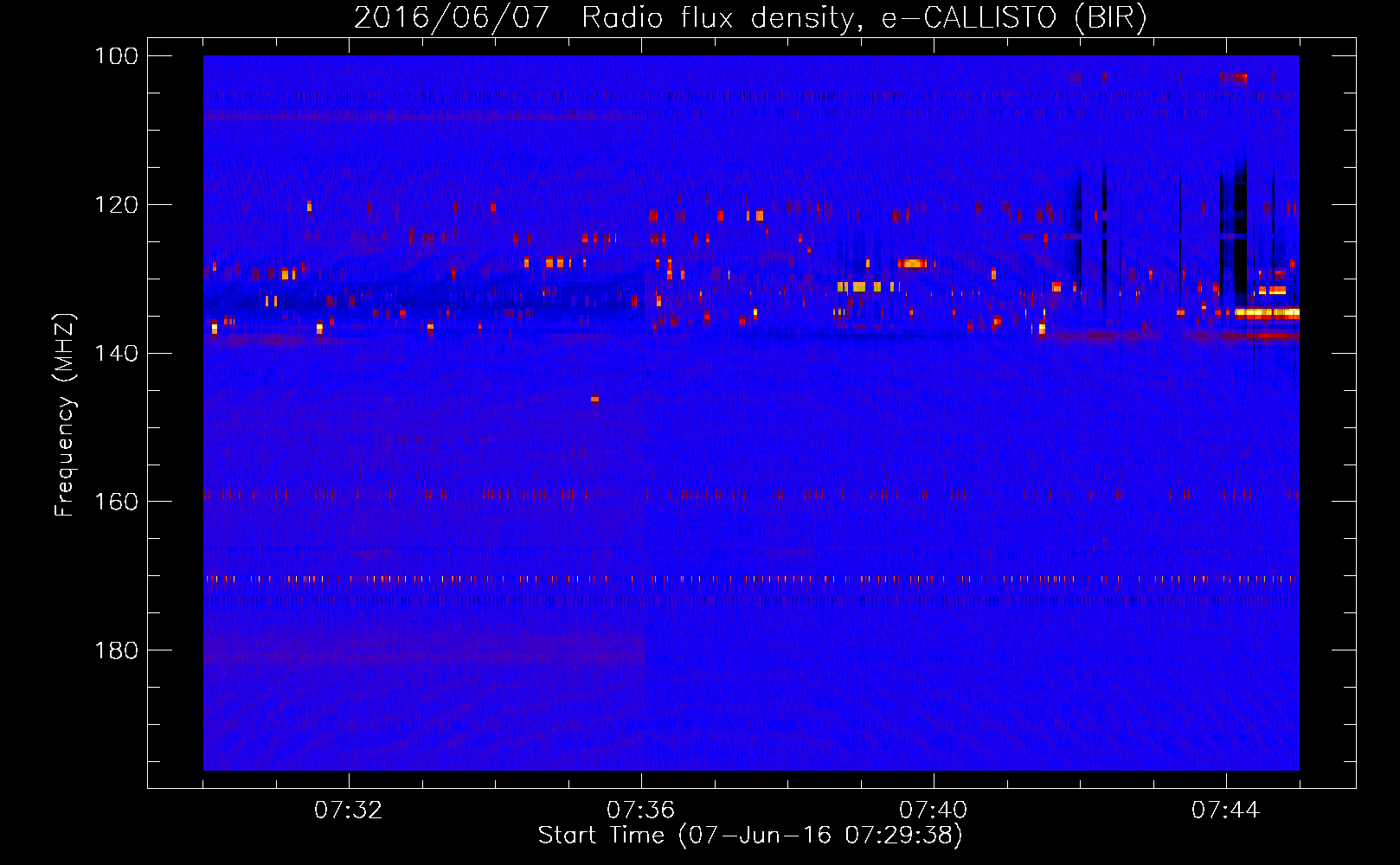Click the 100 frequency tick label
The height and width of the screenshot is (865, 1400).
[x=117, y=56]
